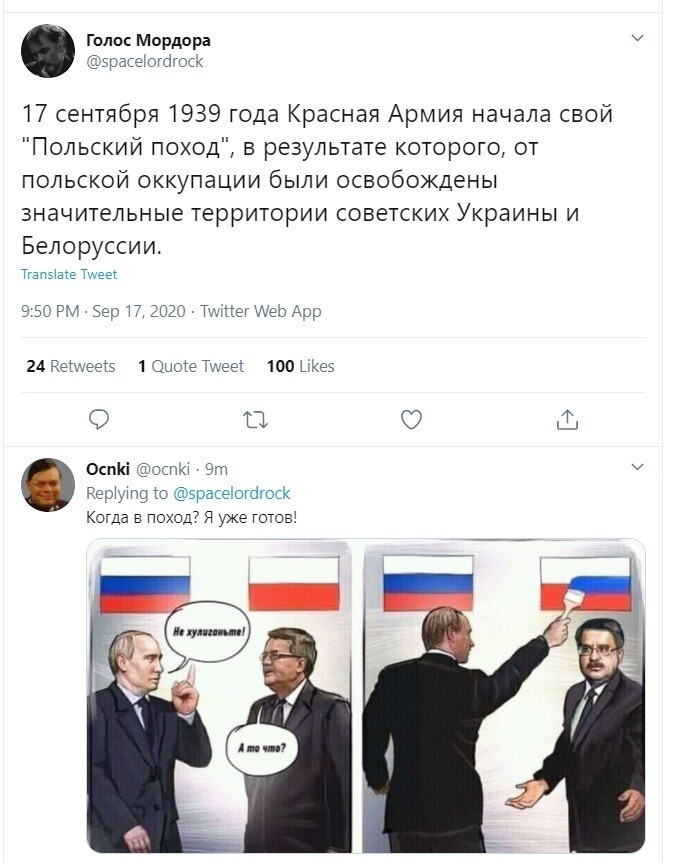
Task: Like the tweet with the heart icon
Action: [x=411, y=420]
